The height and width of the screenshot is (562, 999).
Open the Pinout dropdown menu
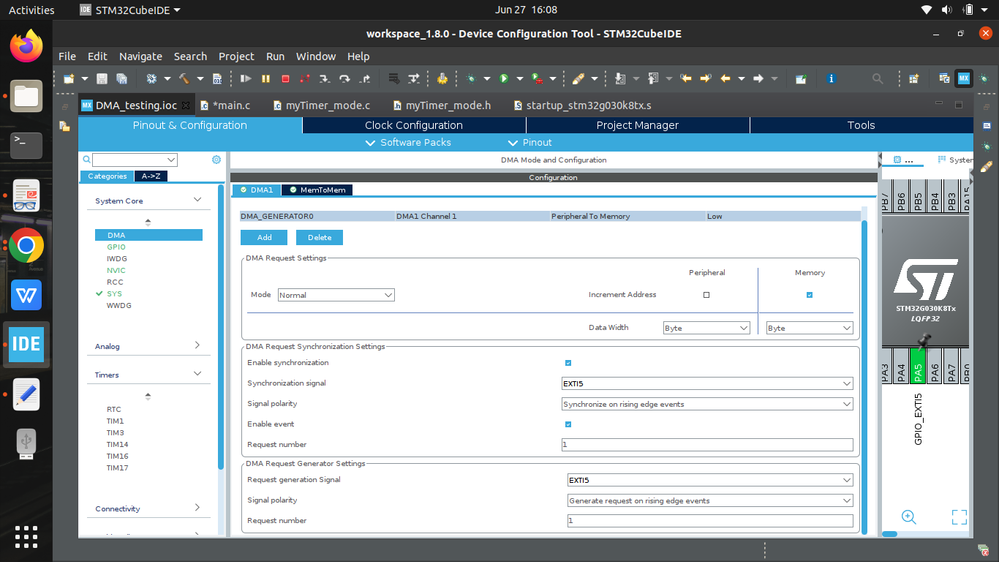pos(529,143)
